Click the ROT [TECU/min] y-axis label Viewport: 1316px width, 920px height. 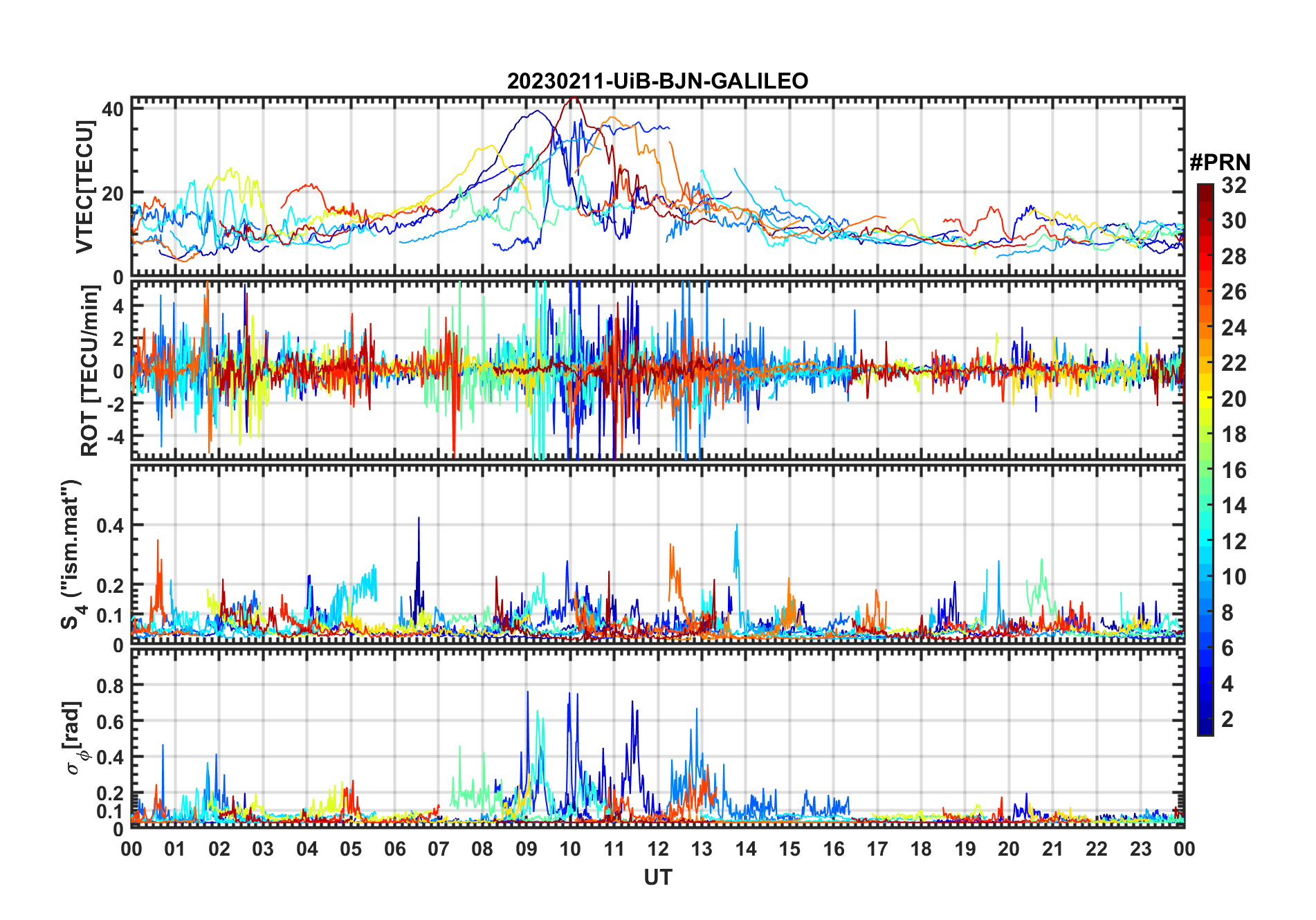pyautogui.click(x=90, y=371)
